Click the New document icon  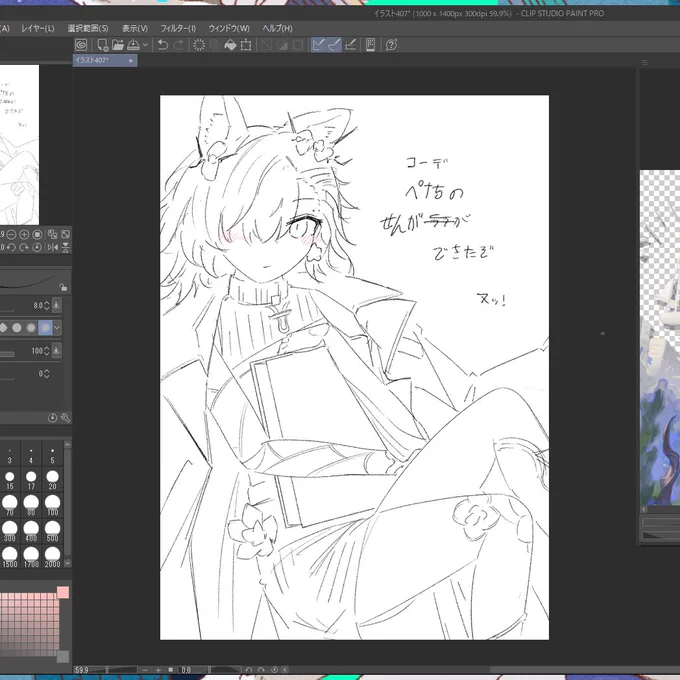pos(103,45)
